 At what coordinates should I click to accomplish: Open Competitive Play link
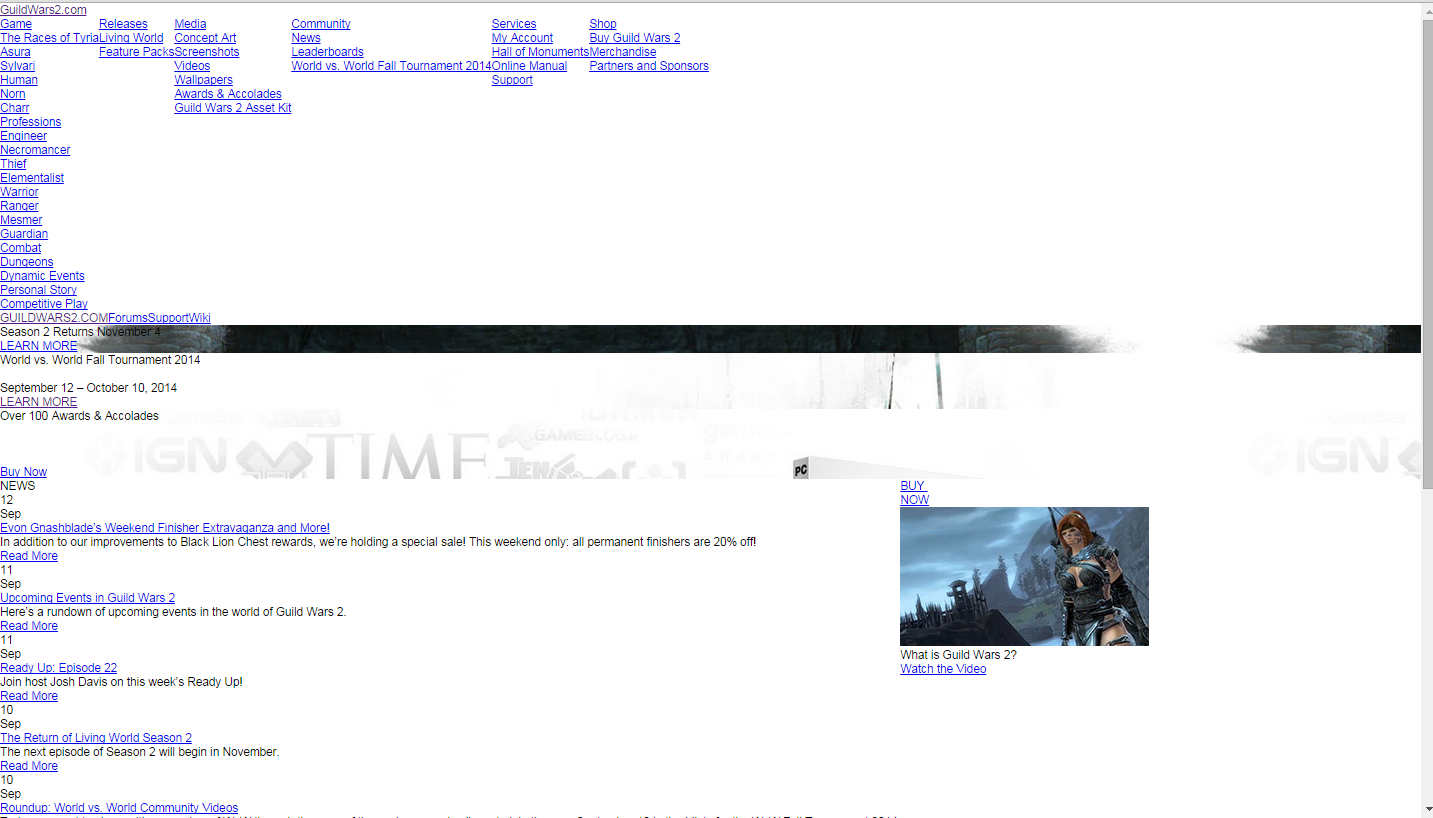pyautogui.click(x=44, y=304)
